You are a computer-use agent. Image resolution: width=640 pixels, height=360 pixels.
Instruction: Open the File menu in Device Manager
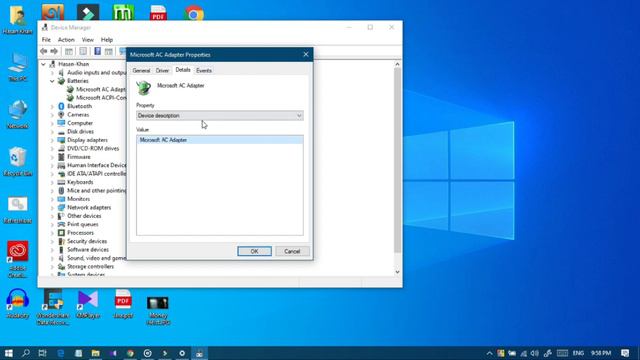point(46,40)
